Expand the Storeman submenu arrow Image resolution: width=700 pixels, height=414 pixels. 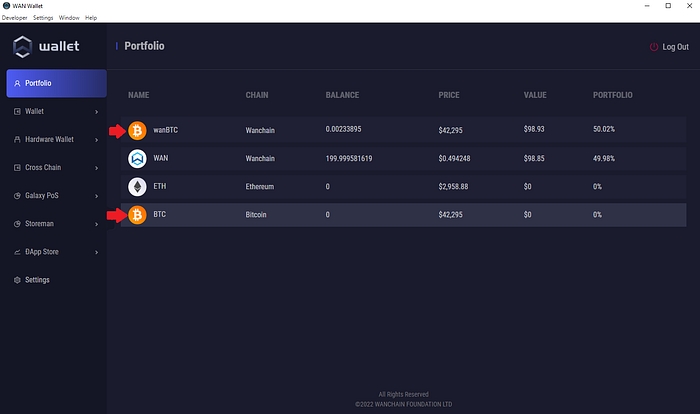pyautogui.click(x=96, y=224)
